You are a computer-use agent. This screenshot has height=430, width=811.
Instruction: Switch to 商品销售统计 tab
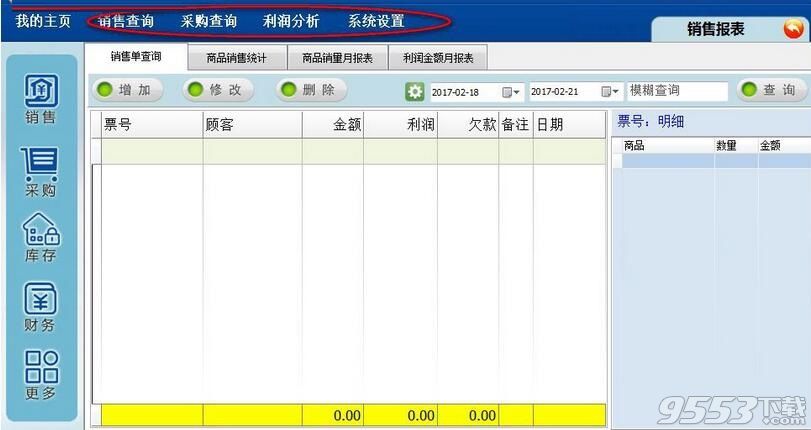(x=237, y=58)
